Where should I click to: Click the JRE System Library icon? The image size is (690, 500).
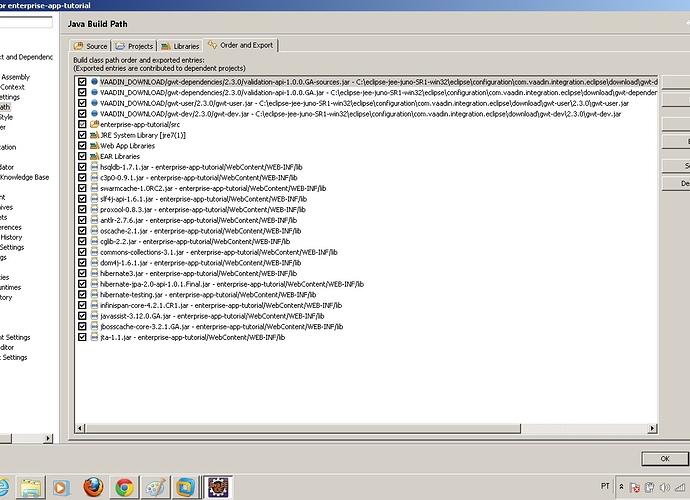pyautogui.click(x=94, y=135)
